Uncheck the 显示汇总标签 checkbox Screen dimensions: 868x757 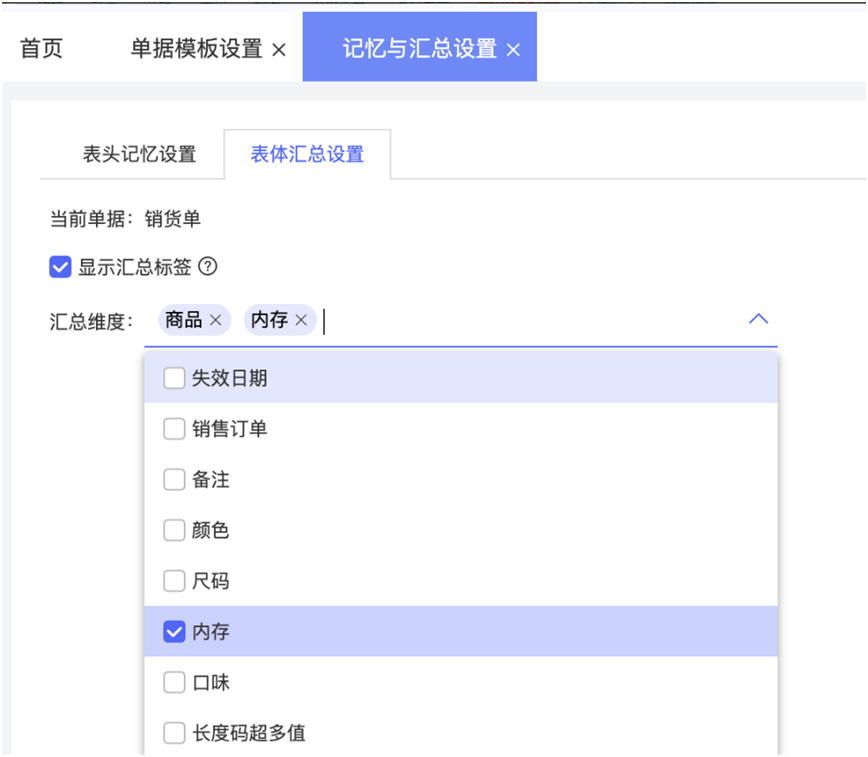[61, 267]
